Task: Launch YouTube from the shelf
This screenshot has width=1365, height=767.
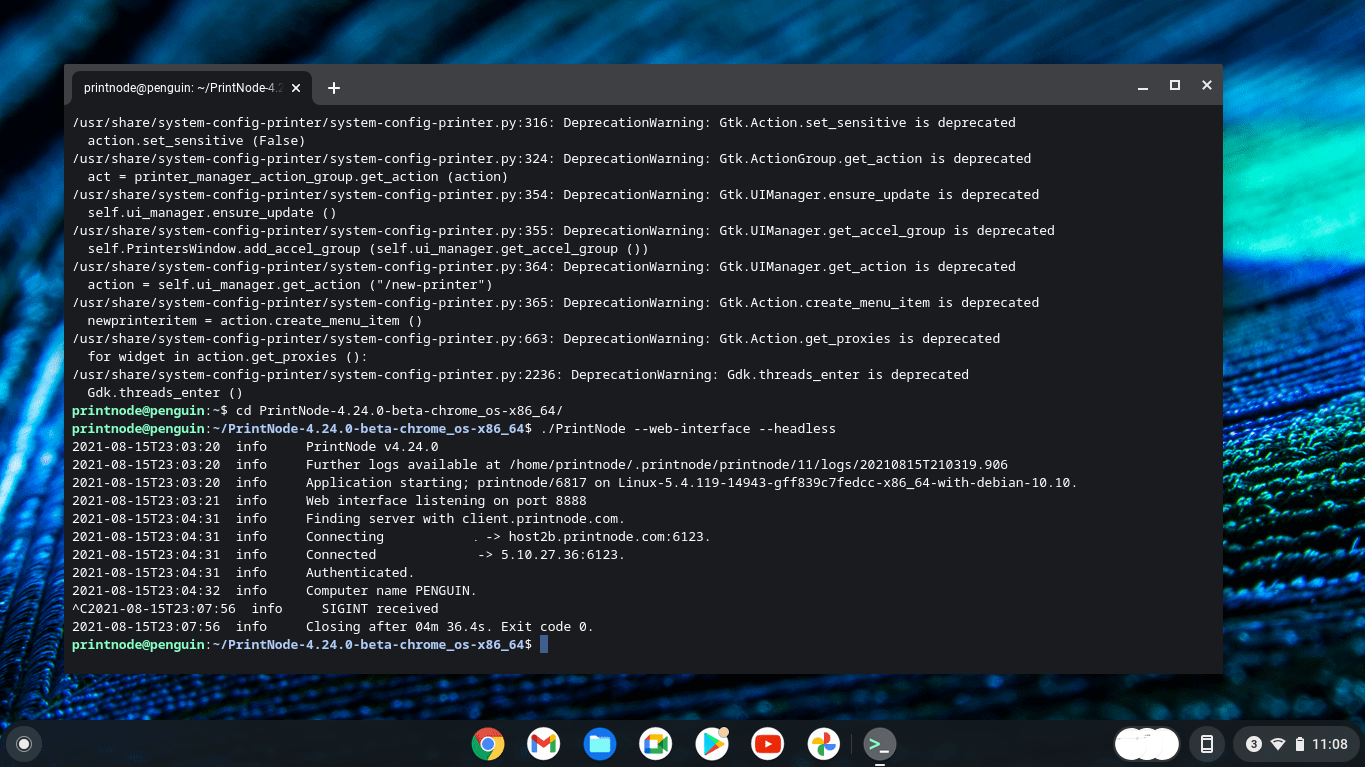Action: 768,744
